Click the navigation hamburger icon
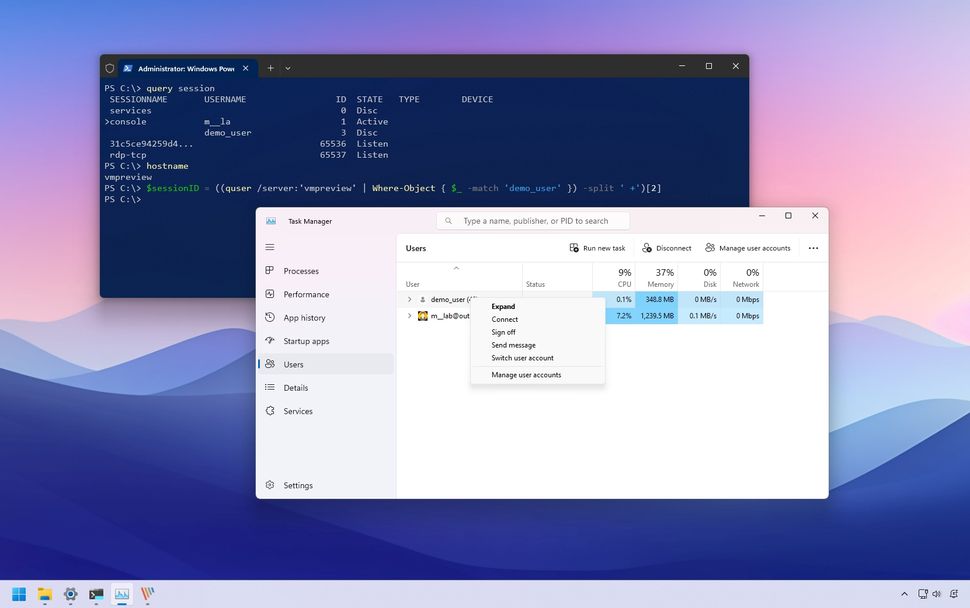 click(x=269, y=246)
